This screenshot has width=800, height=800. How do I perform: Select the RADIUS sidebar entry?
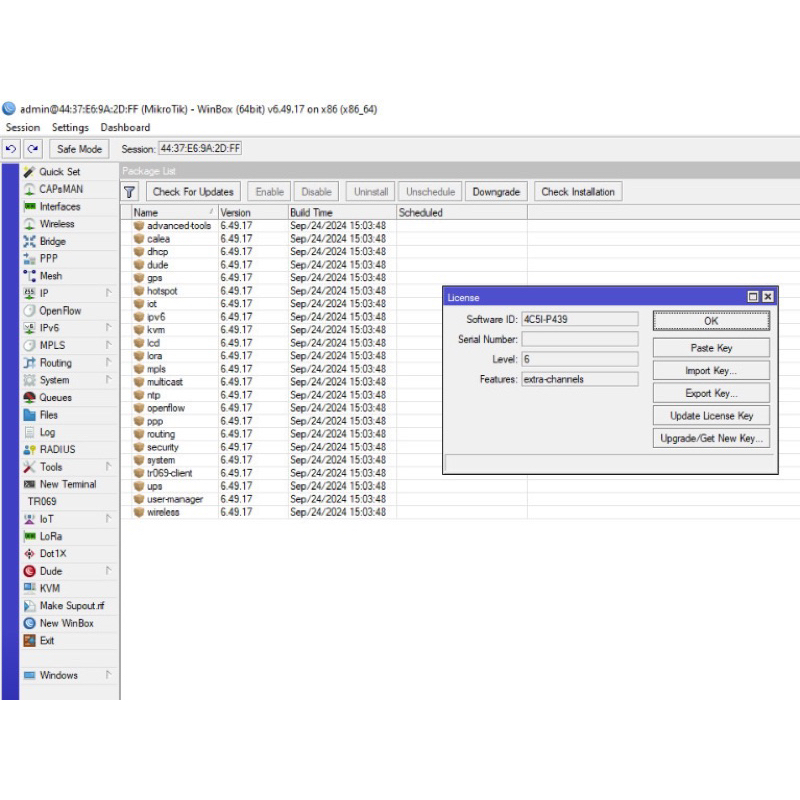coord(57,449)
